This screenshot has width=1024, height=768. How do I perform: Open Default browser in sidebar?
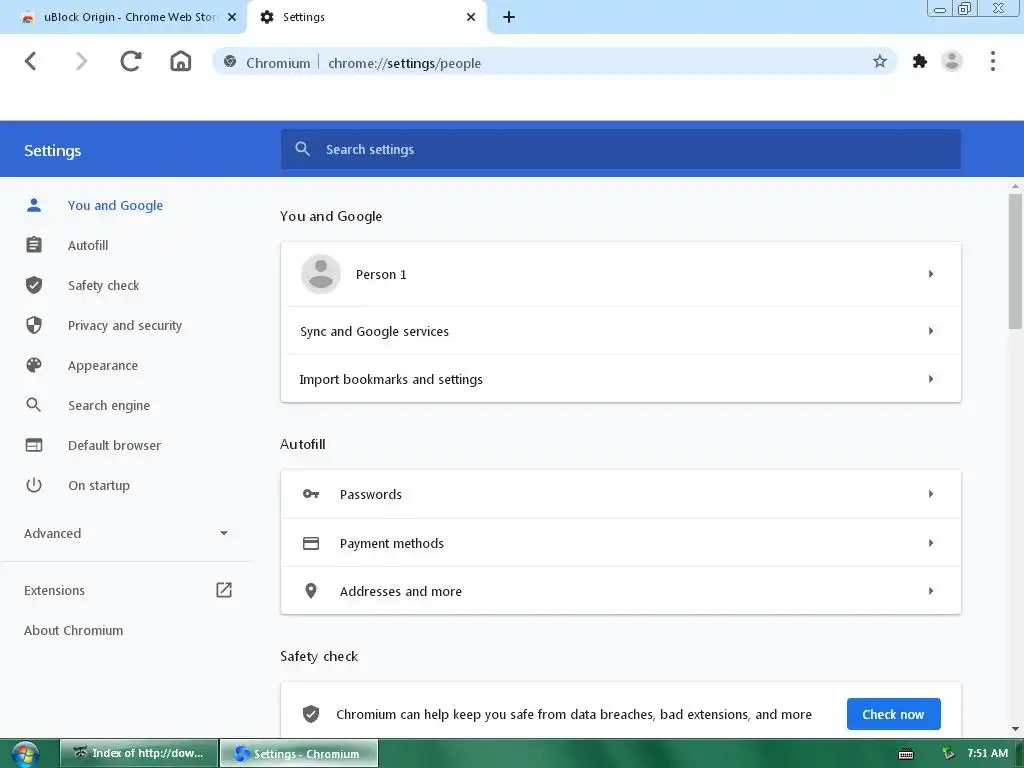point(114,445)
